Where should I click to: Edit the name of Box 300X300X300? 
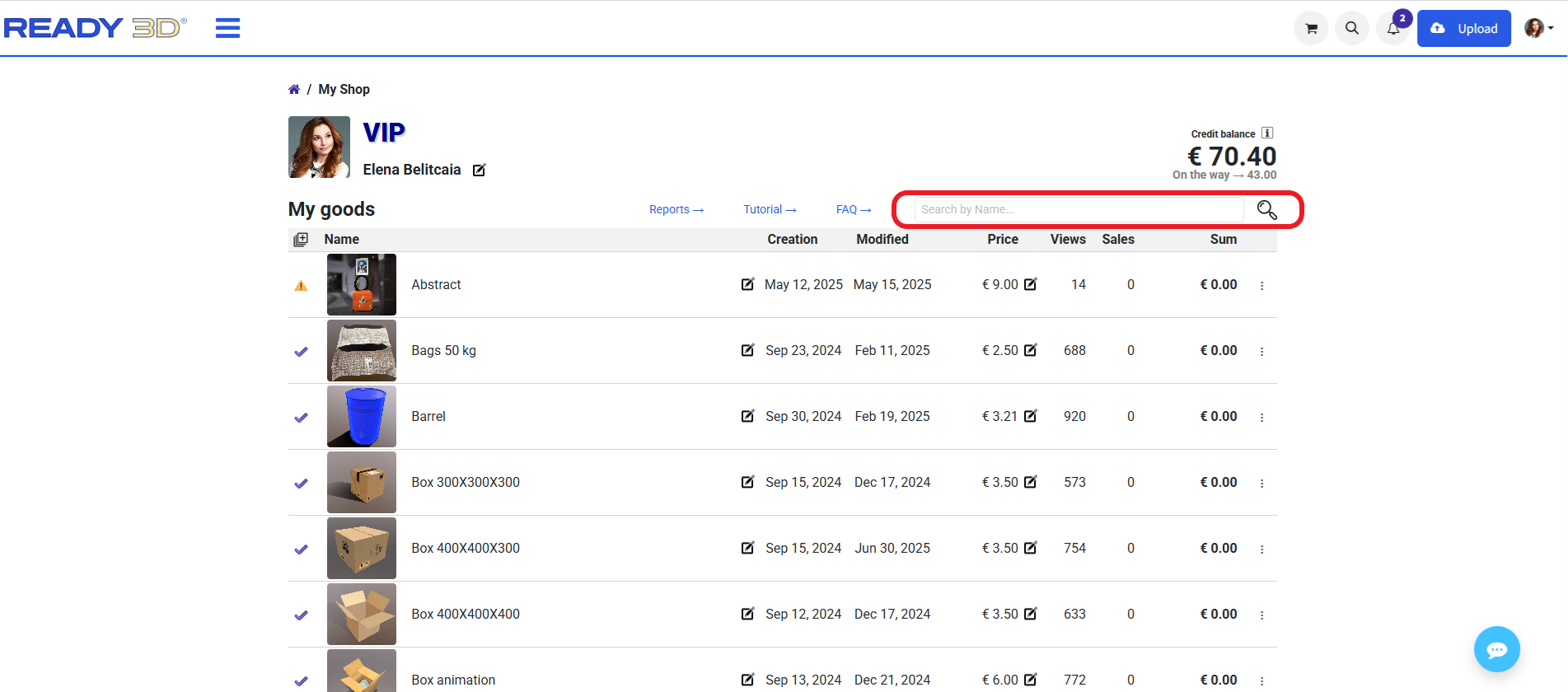(747, 482)
